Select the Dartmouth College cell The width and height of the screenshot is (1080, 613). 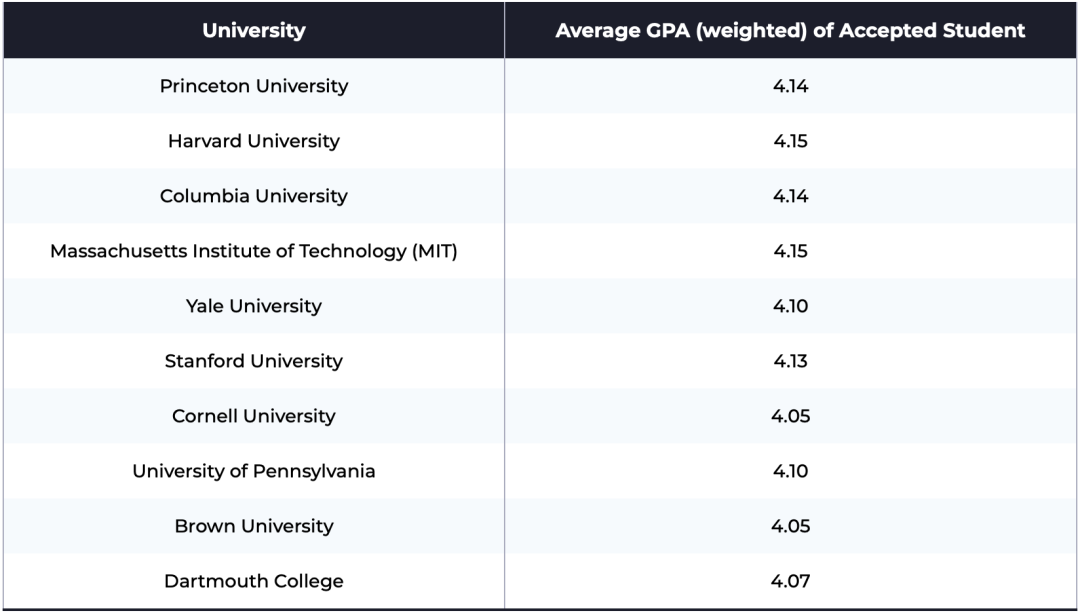(x=254, y=581)
